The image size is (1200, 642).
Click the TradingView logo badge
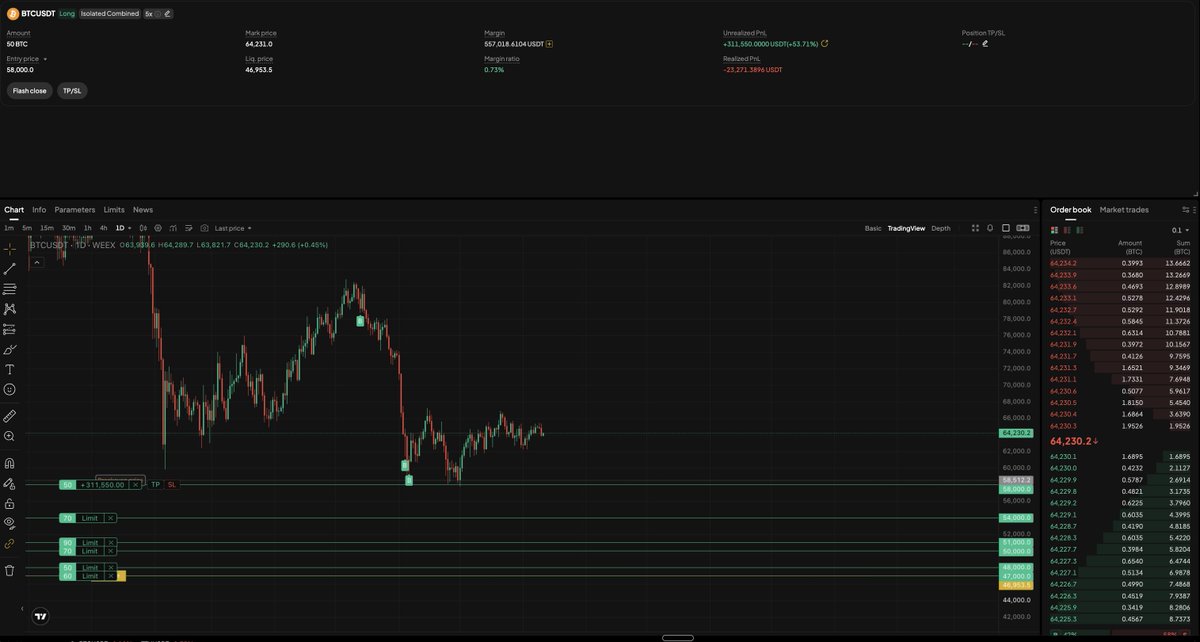(x=41, y=616)
